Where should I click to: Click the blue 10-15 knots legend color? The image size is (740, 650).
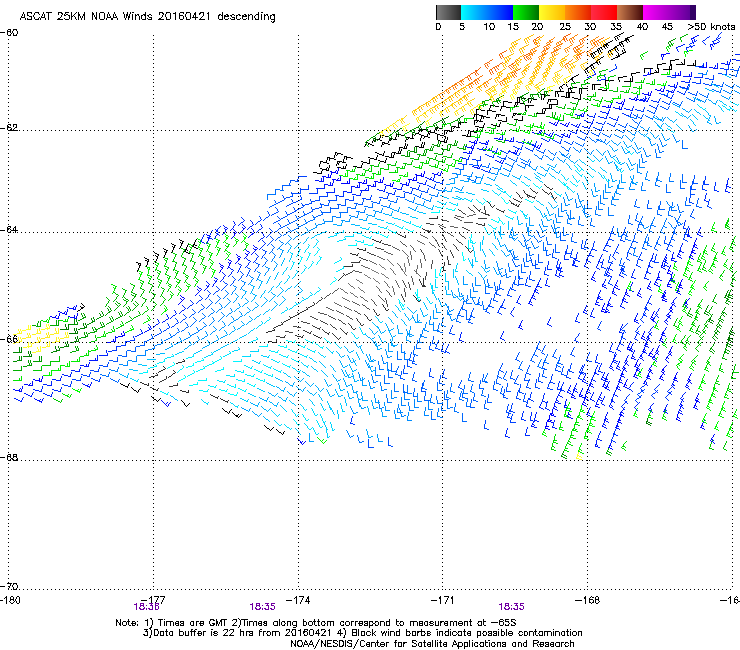500,12
